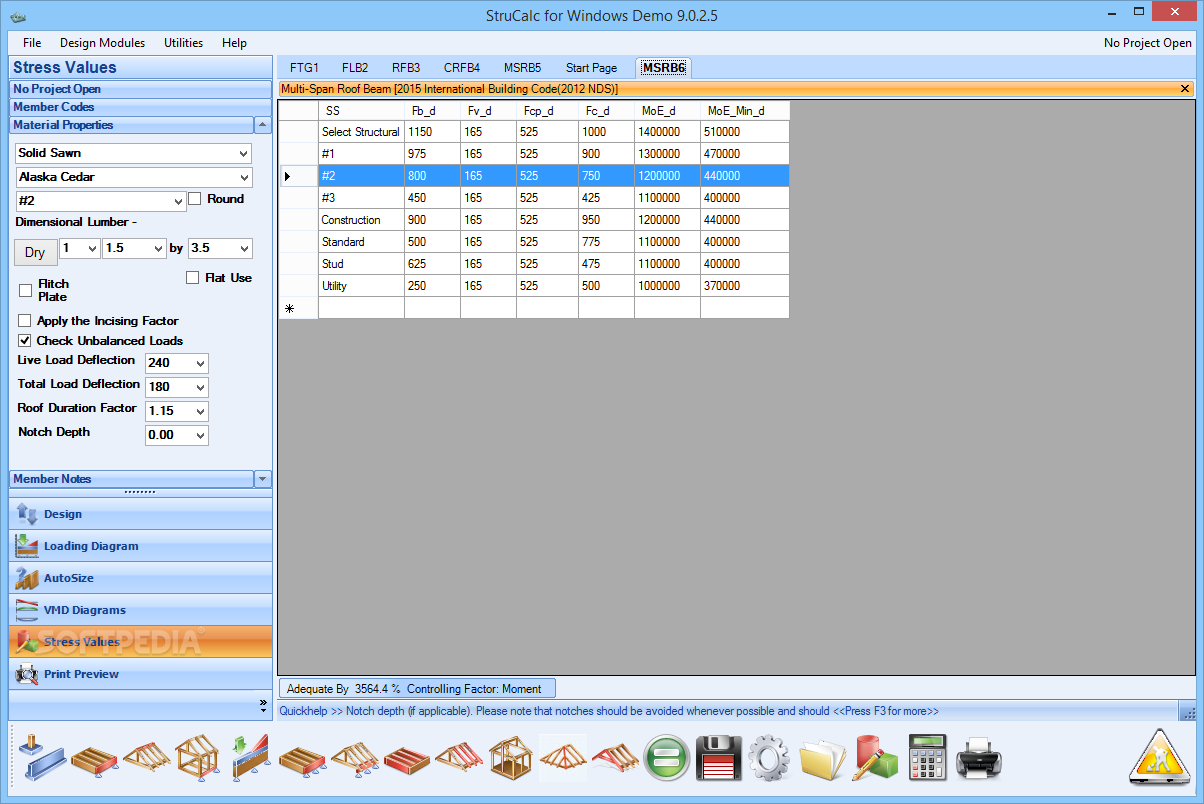Screen dimensions: 1204x804
Task: Enable the Flat Use checkbox
Action: click(x=193, y=277)
